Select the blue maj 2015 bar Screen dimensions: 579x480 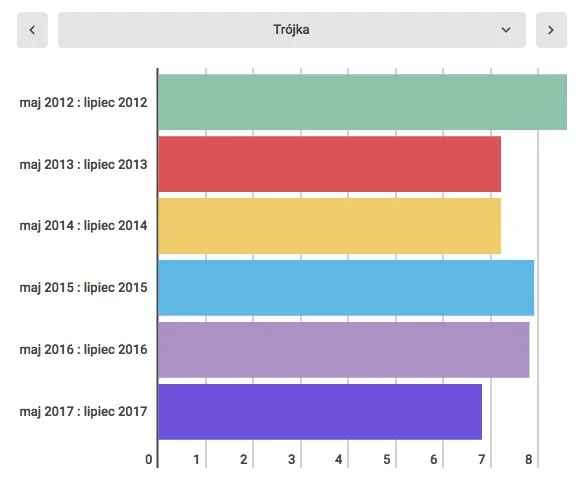(x=346, y=288)
